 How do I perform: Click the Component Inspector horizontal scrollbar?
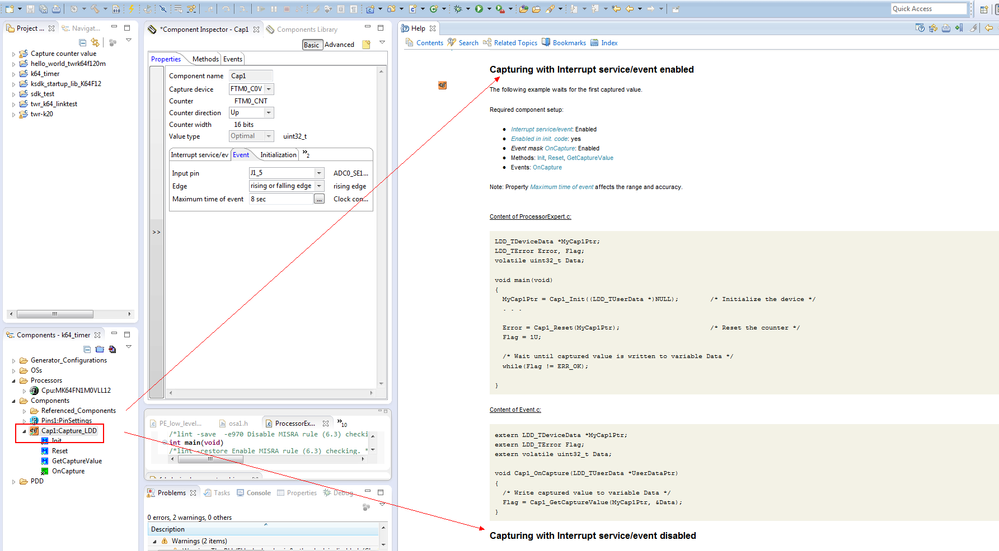click(271, 393)
